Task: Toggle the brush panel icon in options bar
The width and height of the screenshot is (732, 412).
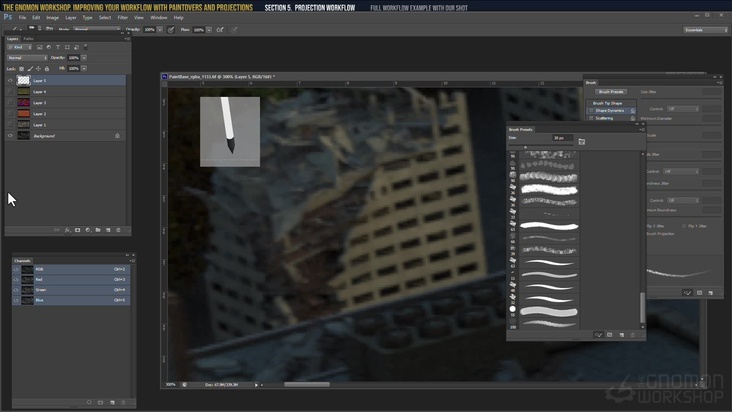Action: click(49, 29)
